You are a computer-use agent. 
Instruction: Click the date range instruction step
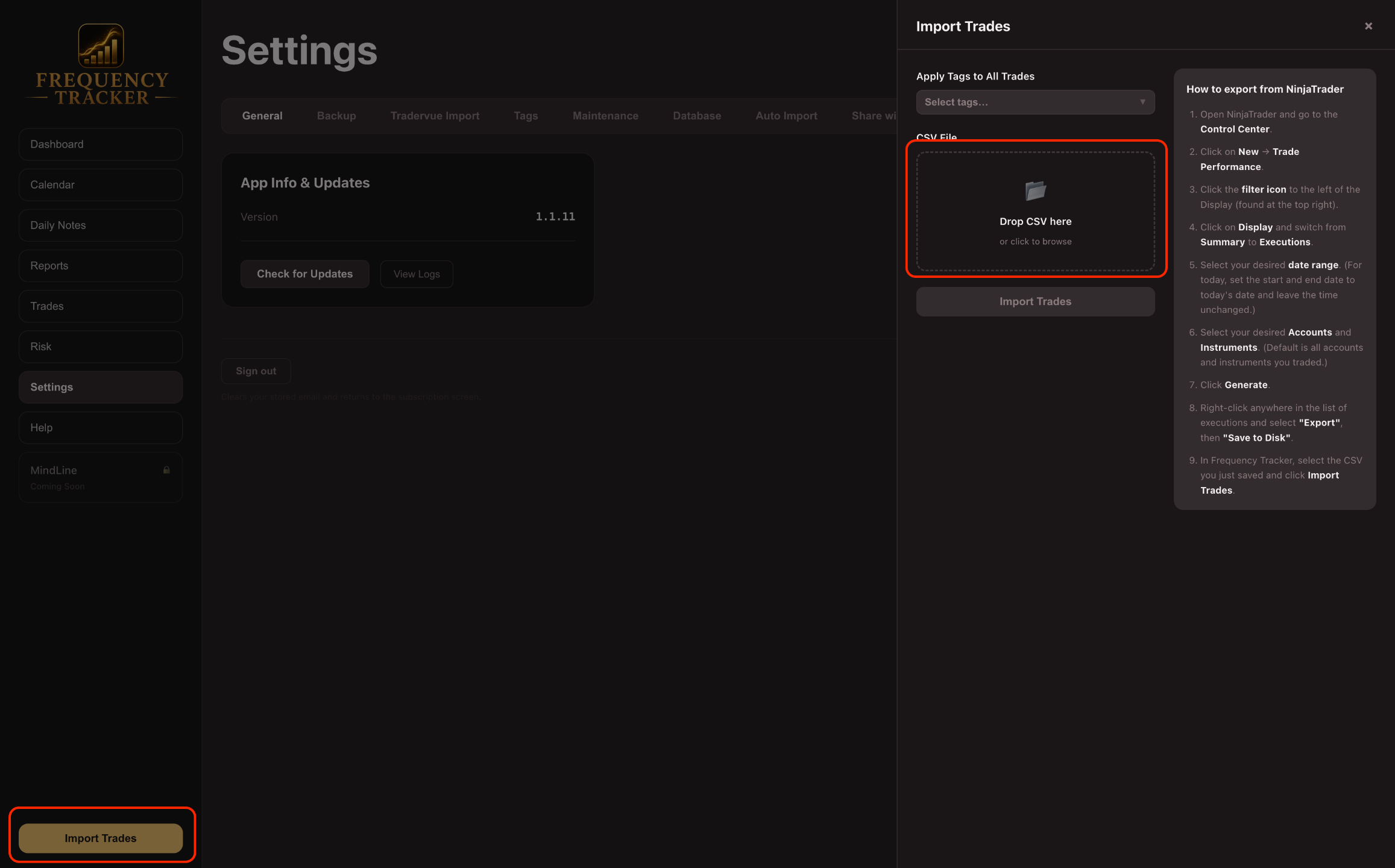coord(1274,287)
